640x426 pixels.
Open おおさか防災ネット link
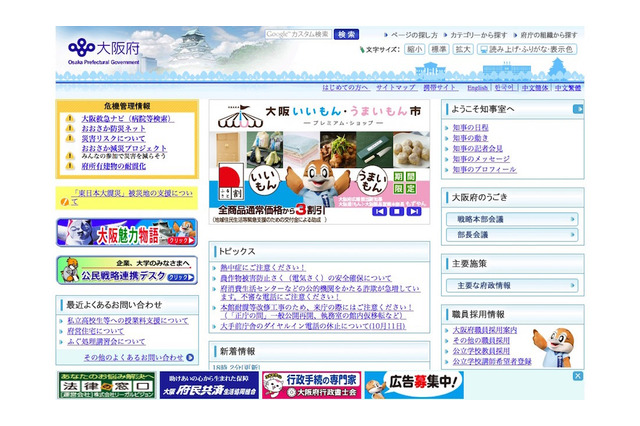[113, 128]
